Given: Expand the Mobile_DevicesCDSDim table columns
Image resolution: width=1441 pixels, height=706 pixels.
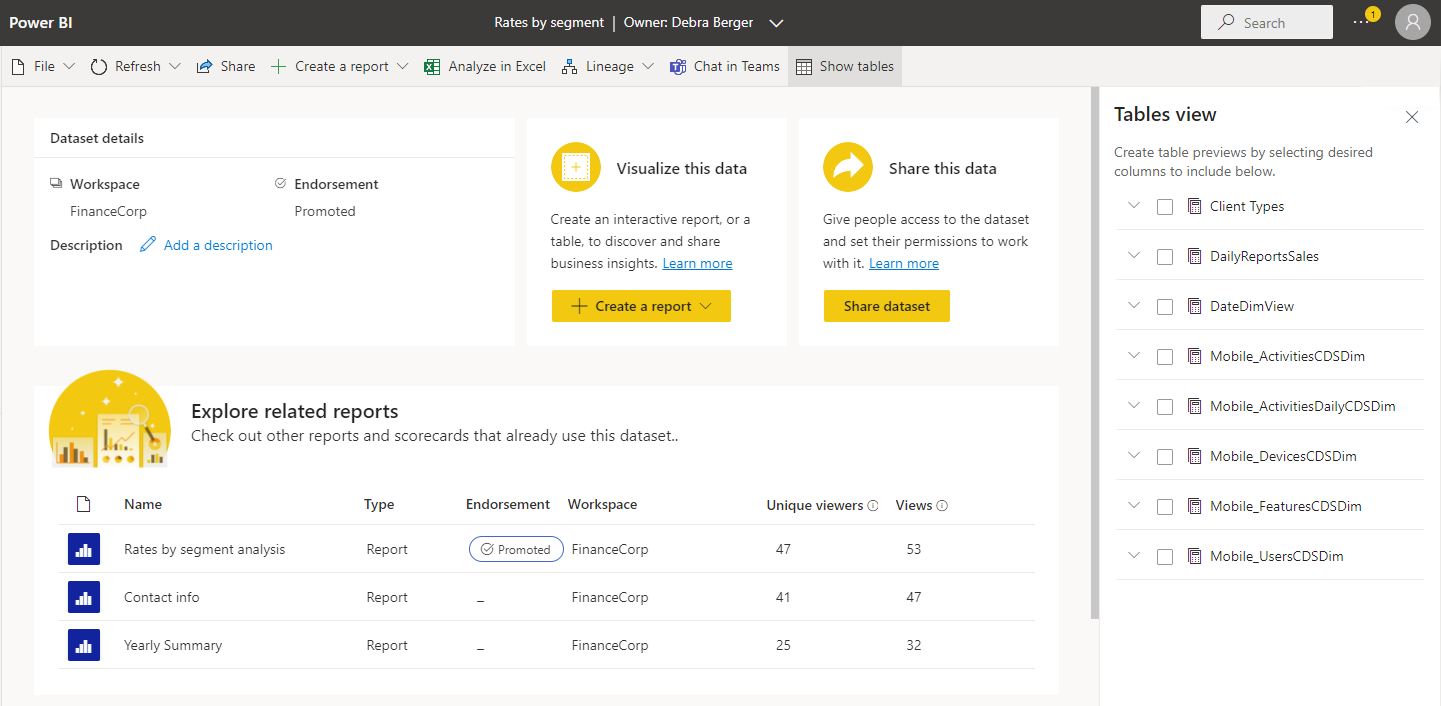Looking at the screenshot, I should 1133,455.
